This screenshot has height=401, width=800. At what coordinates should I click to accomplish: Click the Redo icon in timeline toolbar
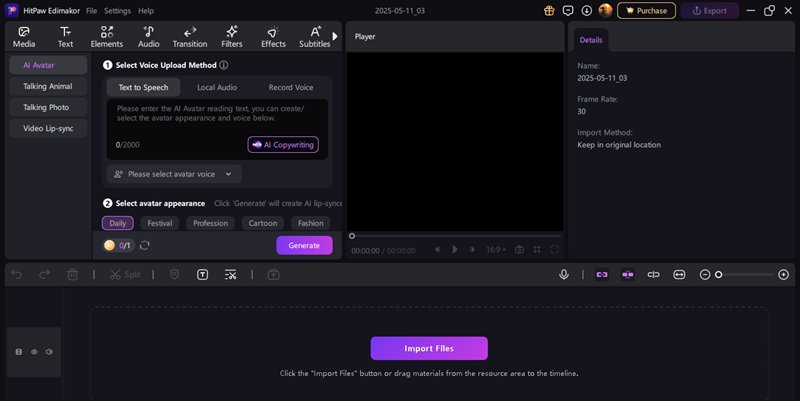44,274
